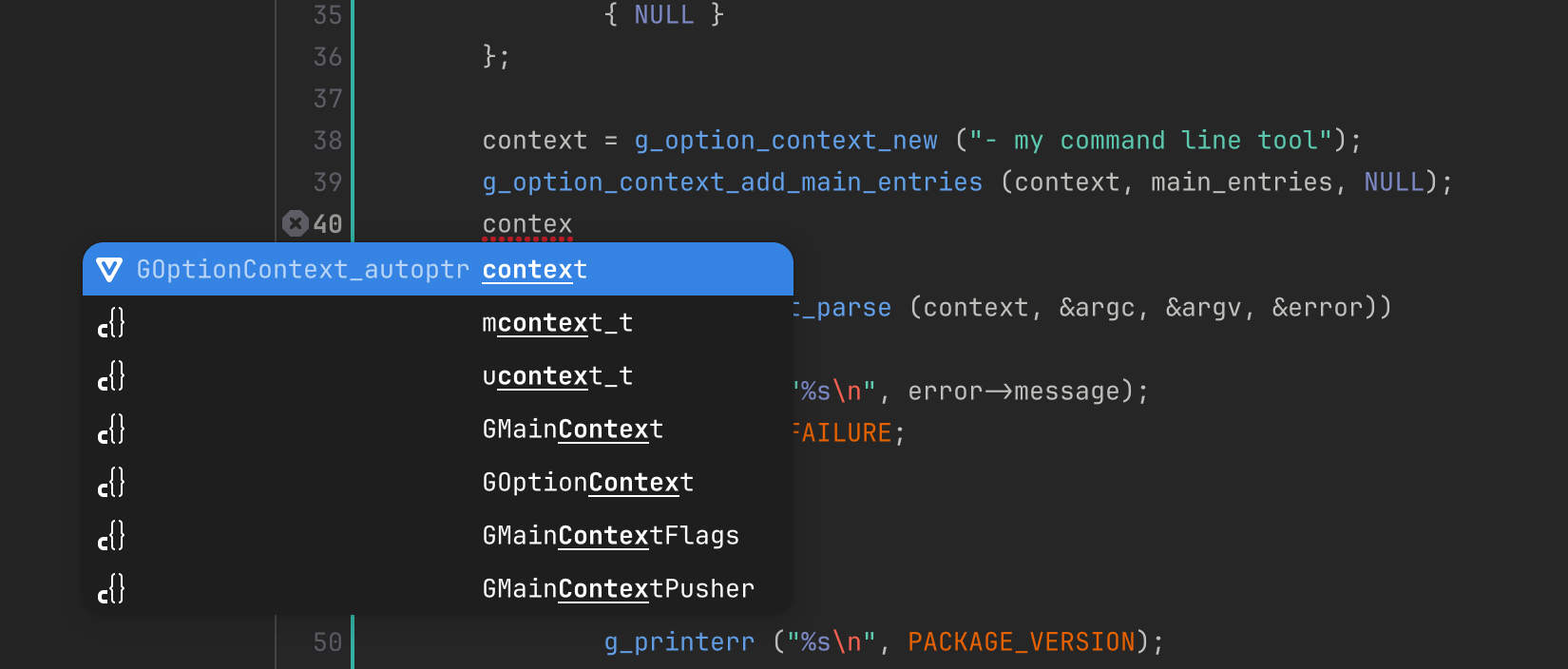The image size is (1568, 669).
Task: Click the struct icon beside mcontext_t
Action: pyautogui.click(x=111, y=323)
